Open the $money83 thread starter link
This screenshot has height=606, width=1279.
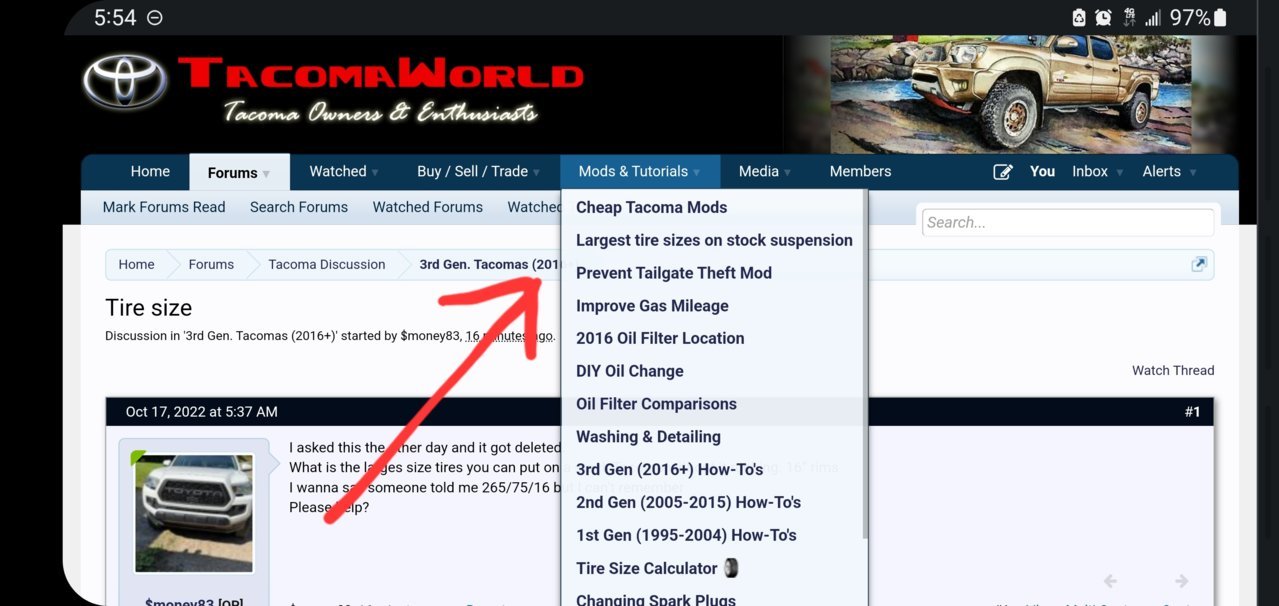[430, 336]
